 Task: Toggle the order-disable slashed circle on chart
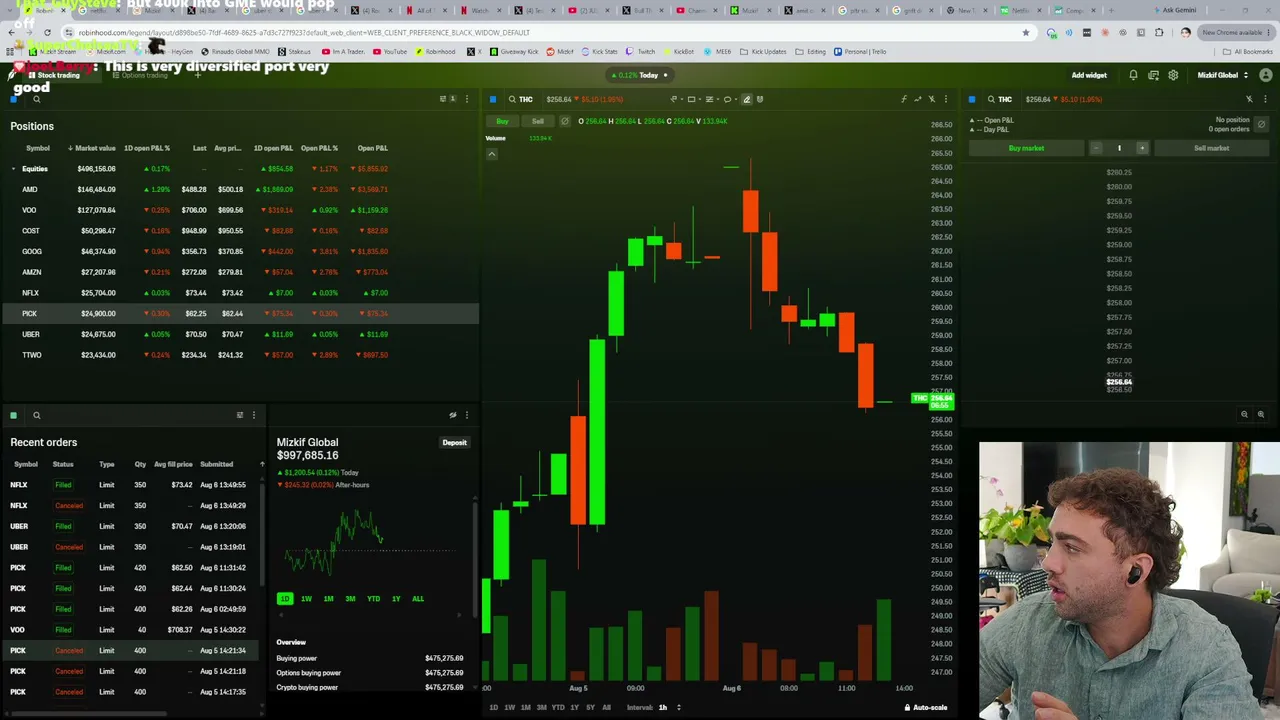coord(565,121)
